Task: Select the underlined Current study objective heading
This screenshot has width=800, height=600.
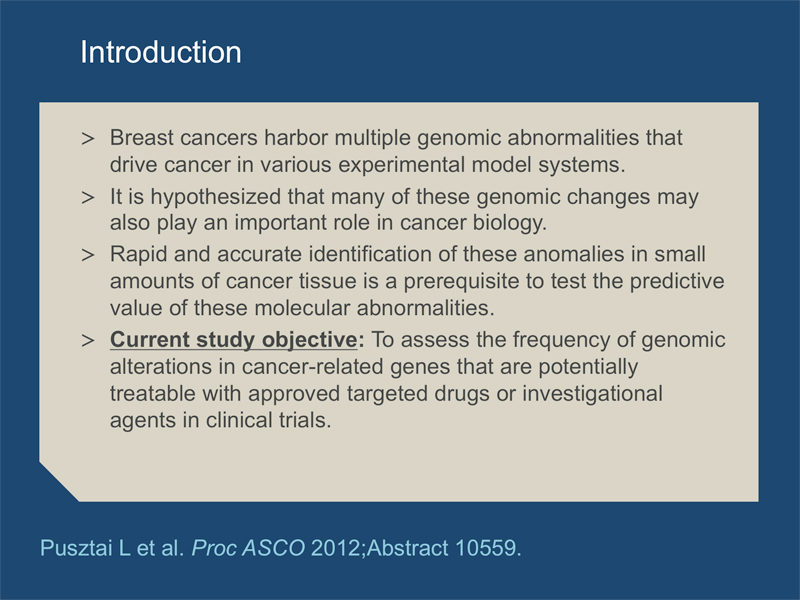Action: (237, 340)
